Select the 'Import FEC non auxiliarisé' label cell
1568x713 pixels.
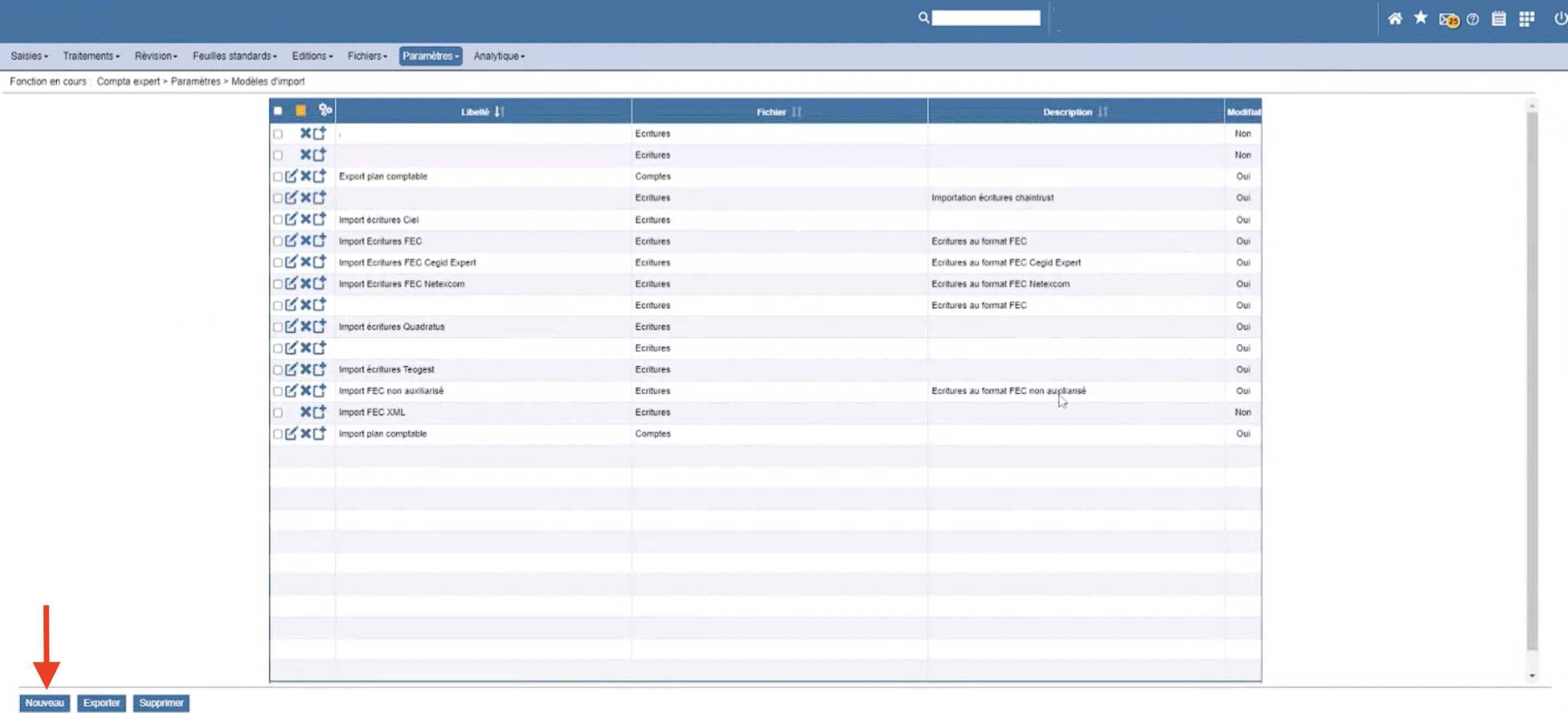483,390
